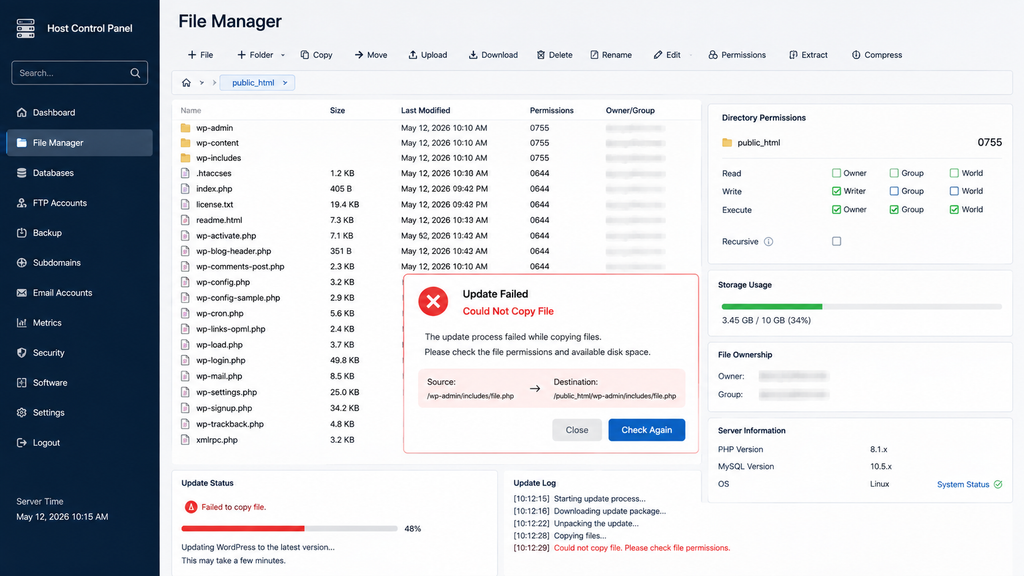The image size is (1024, 576).
Task: Close the Update Failed dialog
Action: coord(577,430)
